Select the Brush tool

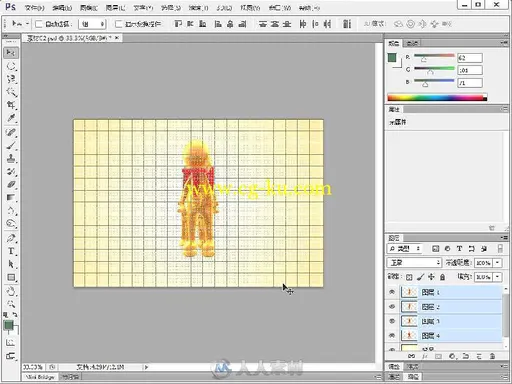coord(11,146)
